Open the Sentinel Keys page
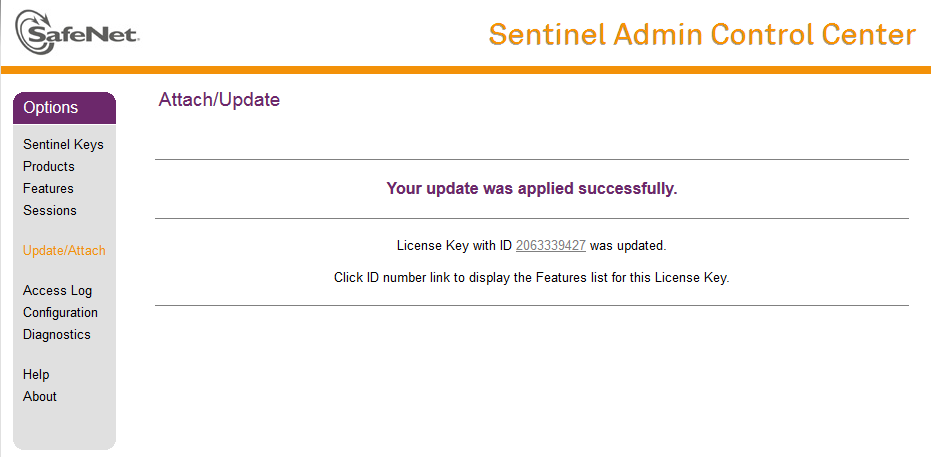 click(x=63, y=144)
